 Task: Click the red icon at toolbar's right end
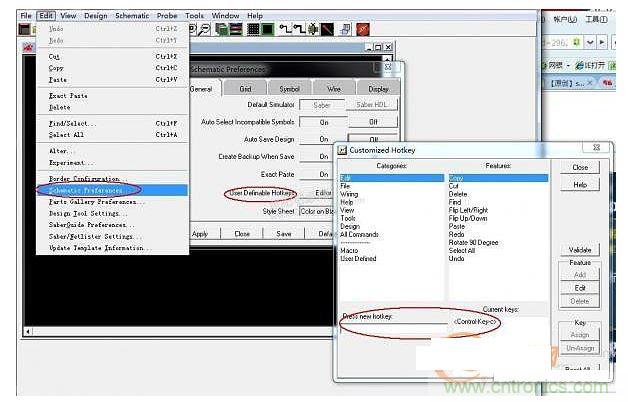[x=363, y=30]
